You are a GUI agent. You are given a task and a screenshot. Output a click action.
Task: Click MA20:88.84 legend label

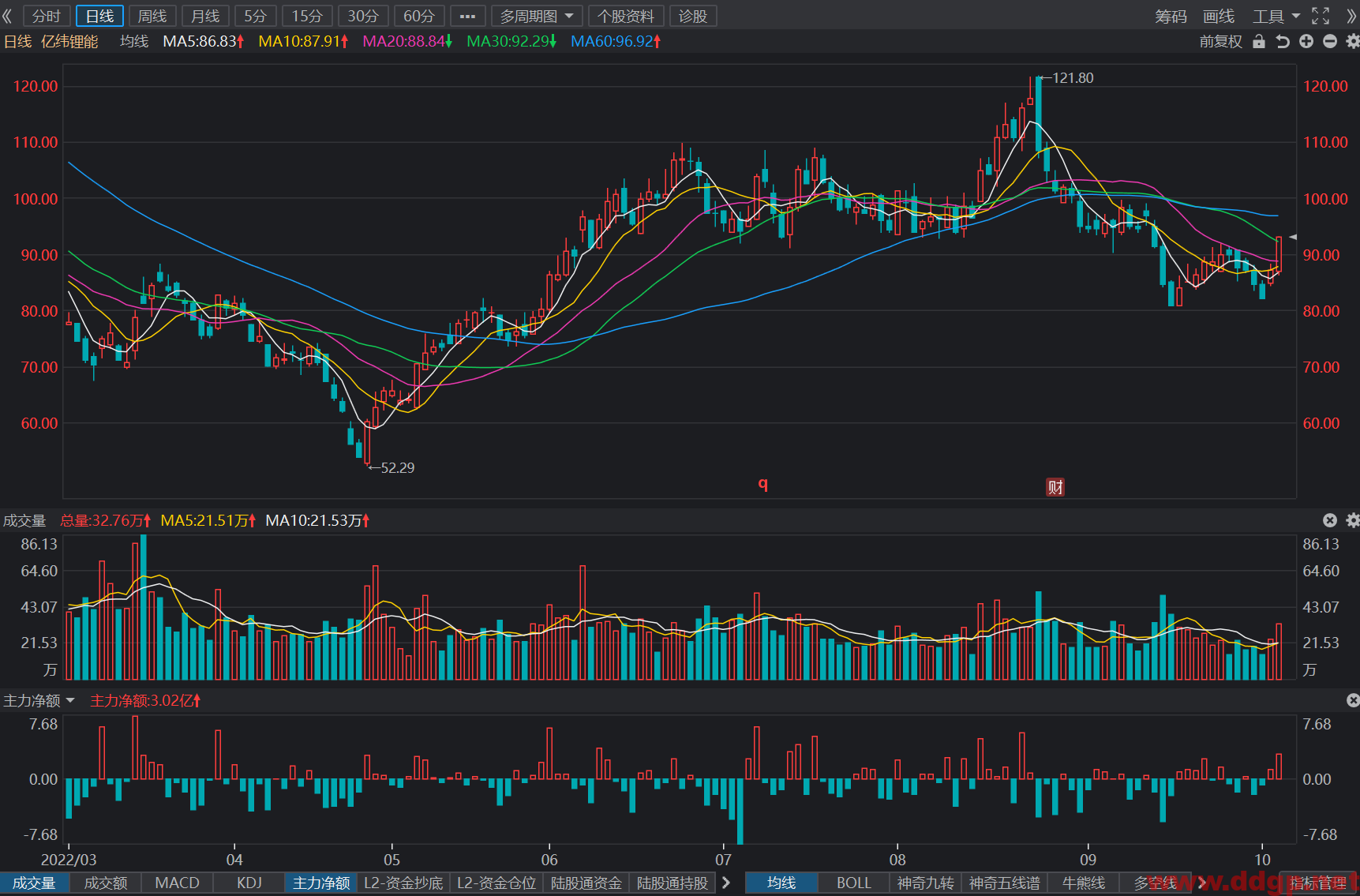[x=407, y=41]
